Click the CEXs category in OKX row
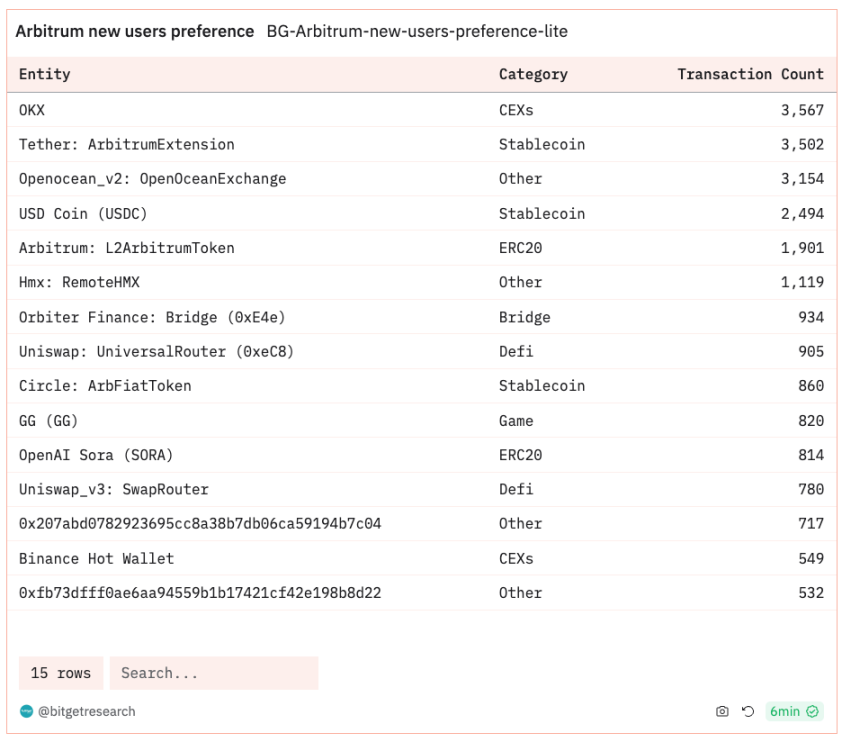The height and width of the screenshot is (742, 842). pos(516,110)
